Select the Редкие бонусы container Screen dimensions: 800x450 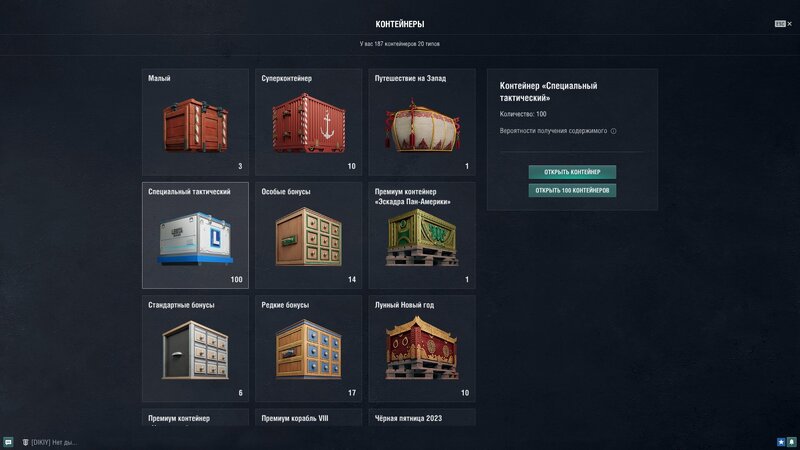click(x=309, y=349)
